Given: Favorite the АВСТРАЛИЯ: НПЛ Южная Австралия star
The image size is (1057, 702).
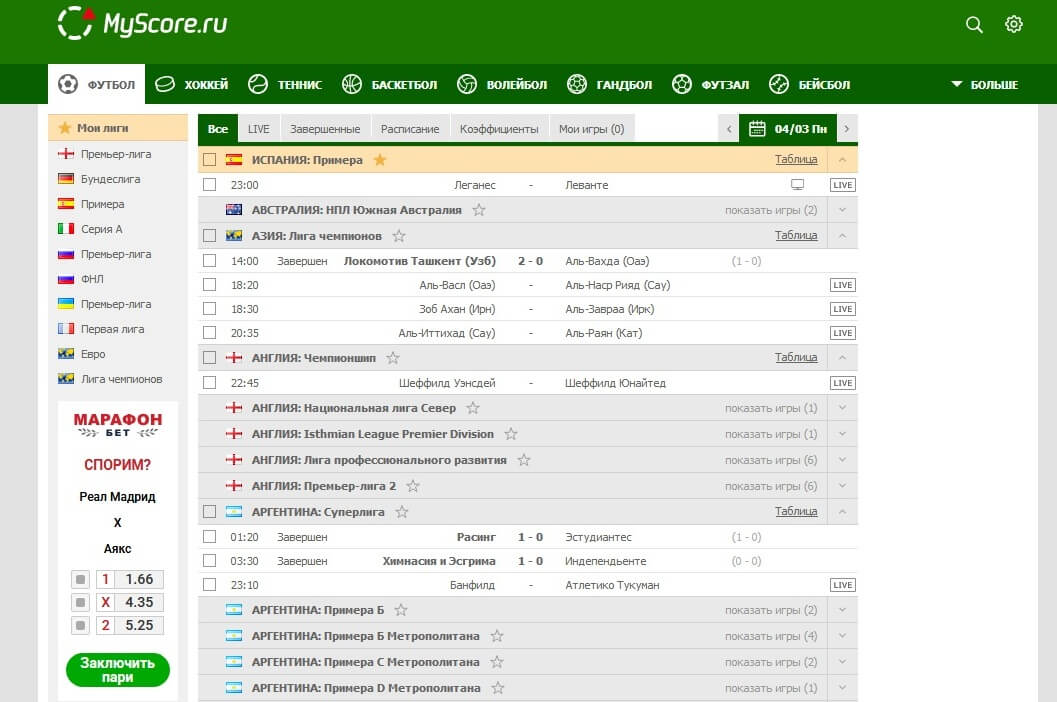Looking at the screenshot, I should [x=479, y=210].
